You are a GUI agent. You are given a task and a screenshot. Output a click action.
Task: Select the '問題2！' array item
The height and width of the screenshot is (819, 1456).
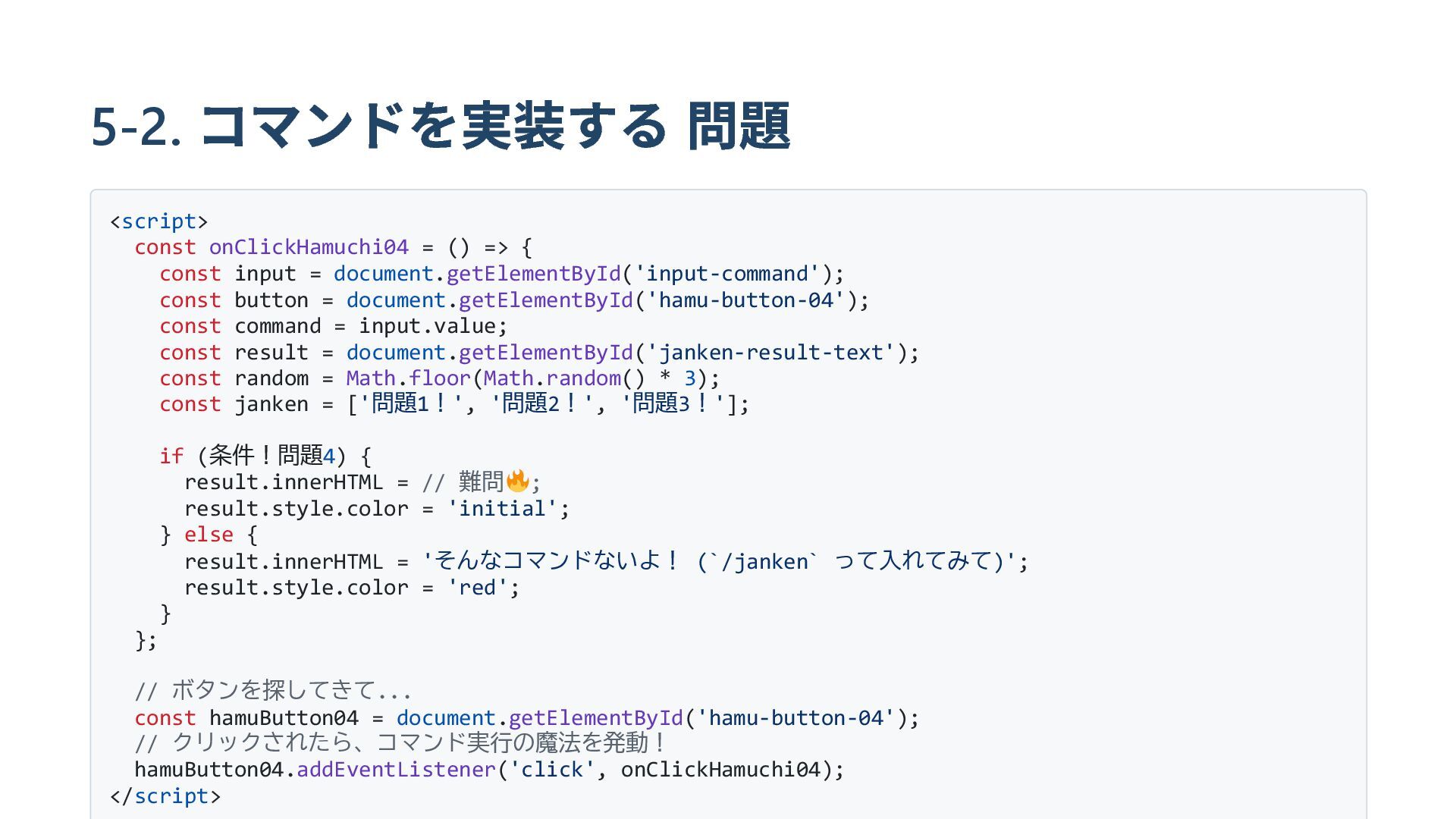point(541,404)
